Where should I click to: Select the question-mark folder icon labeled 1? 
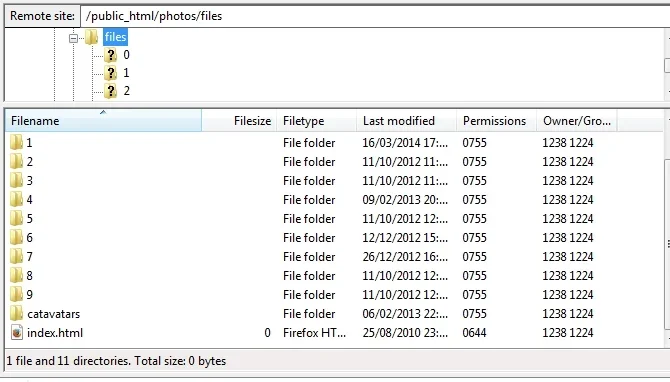click(111, 73)
